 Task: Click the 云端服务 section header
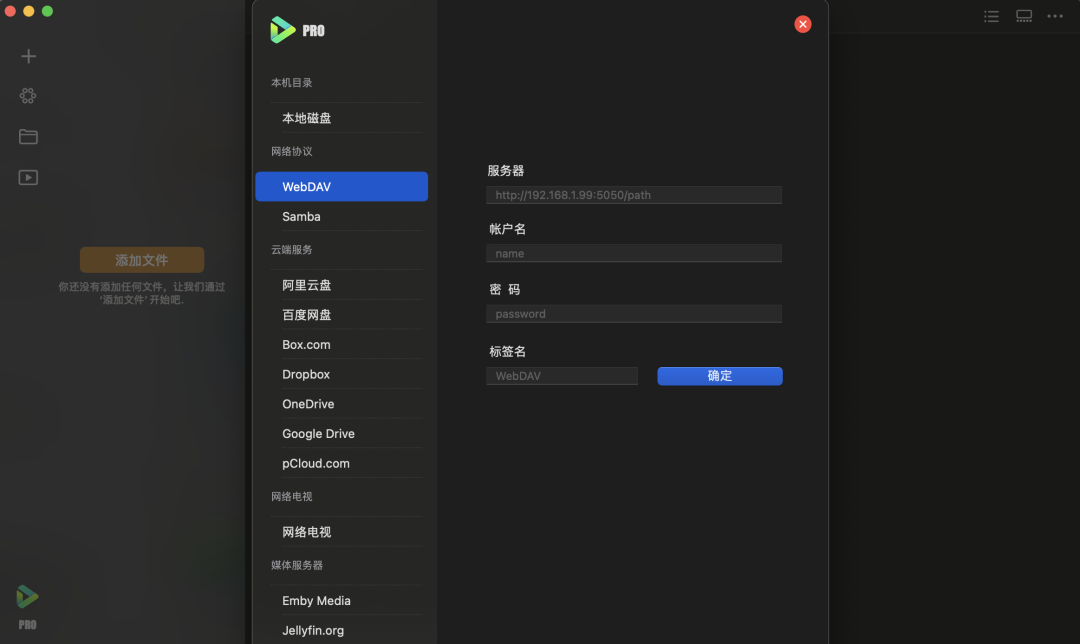(291, 249)
